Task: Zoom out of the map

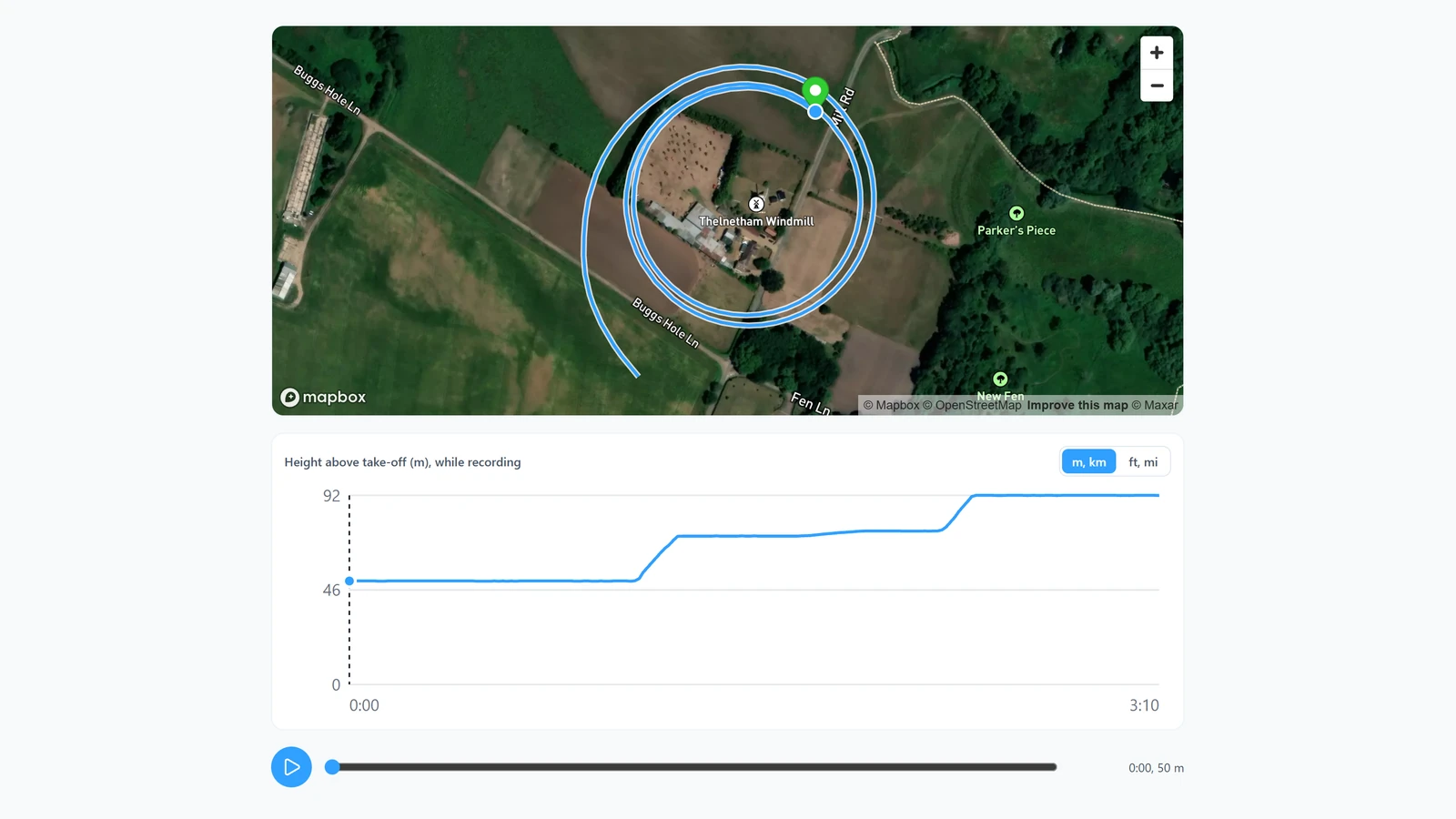Action: coord(1157,86)
